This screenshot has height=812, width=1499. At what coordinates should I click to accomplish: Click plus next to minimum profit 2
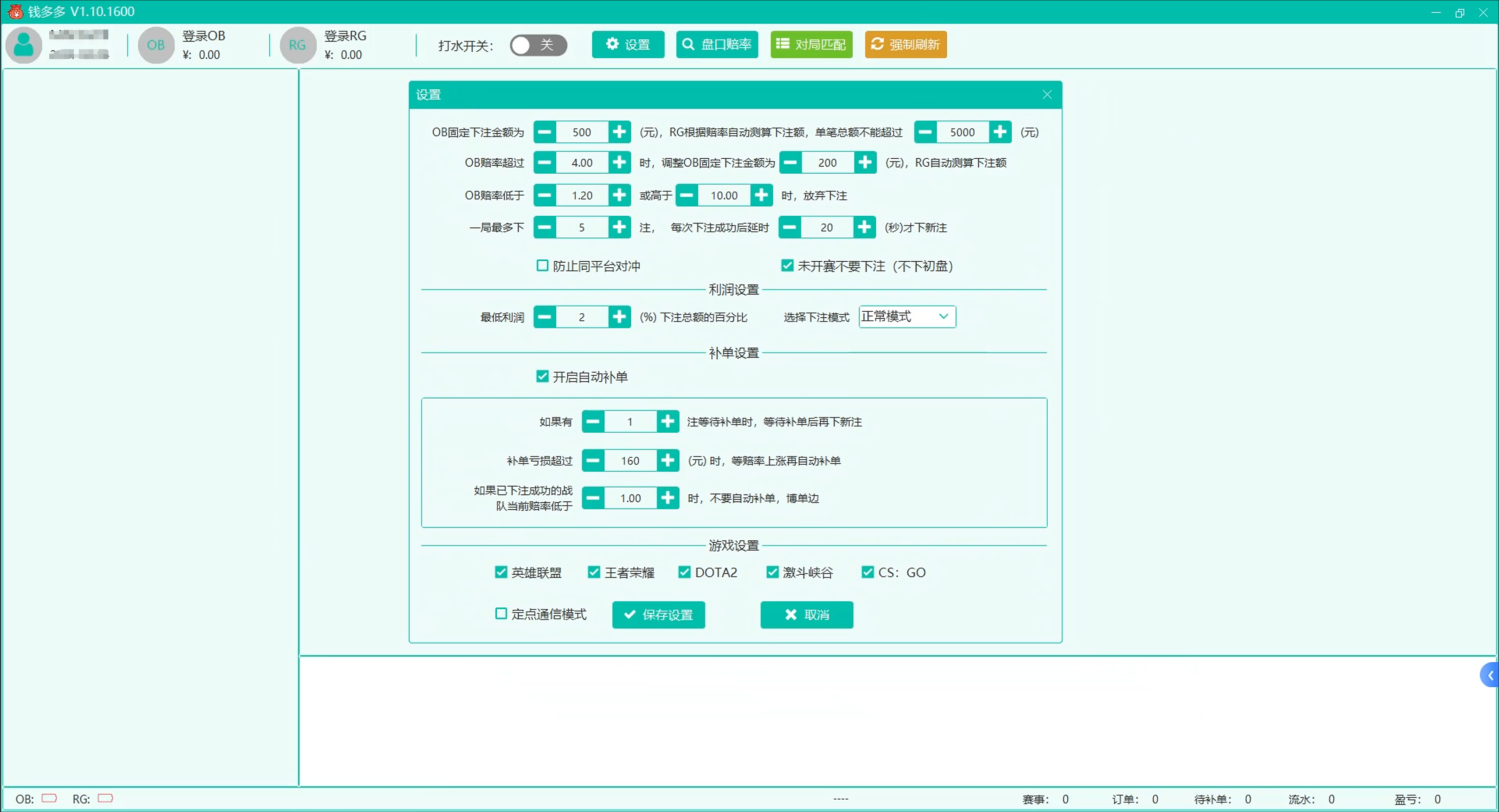[619, 317]
